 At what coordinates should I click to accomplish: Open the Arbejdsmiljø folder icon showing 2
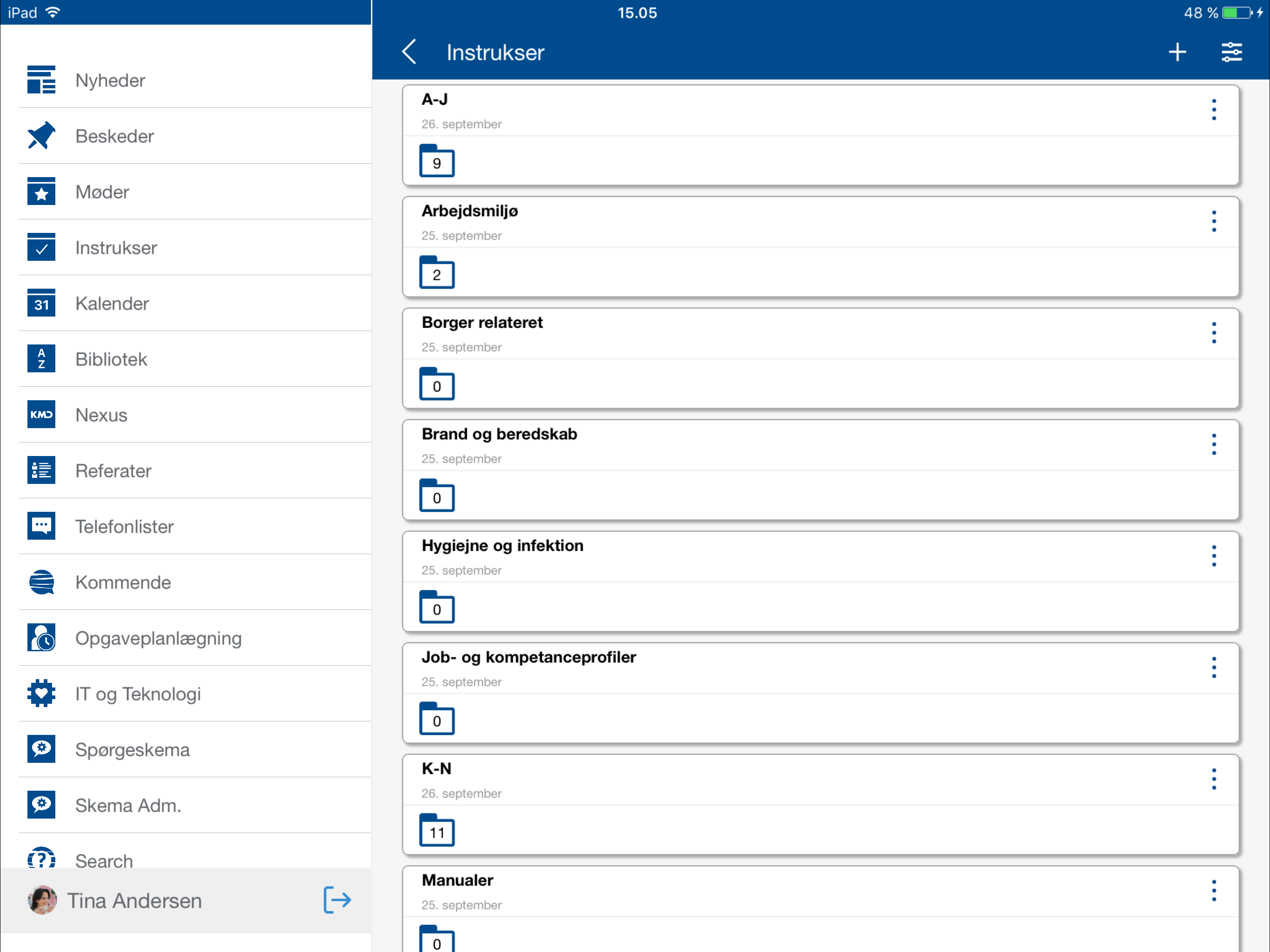click(x=437, y=273)
